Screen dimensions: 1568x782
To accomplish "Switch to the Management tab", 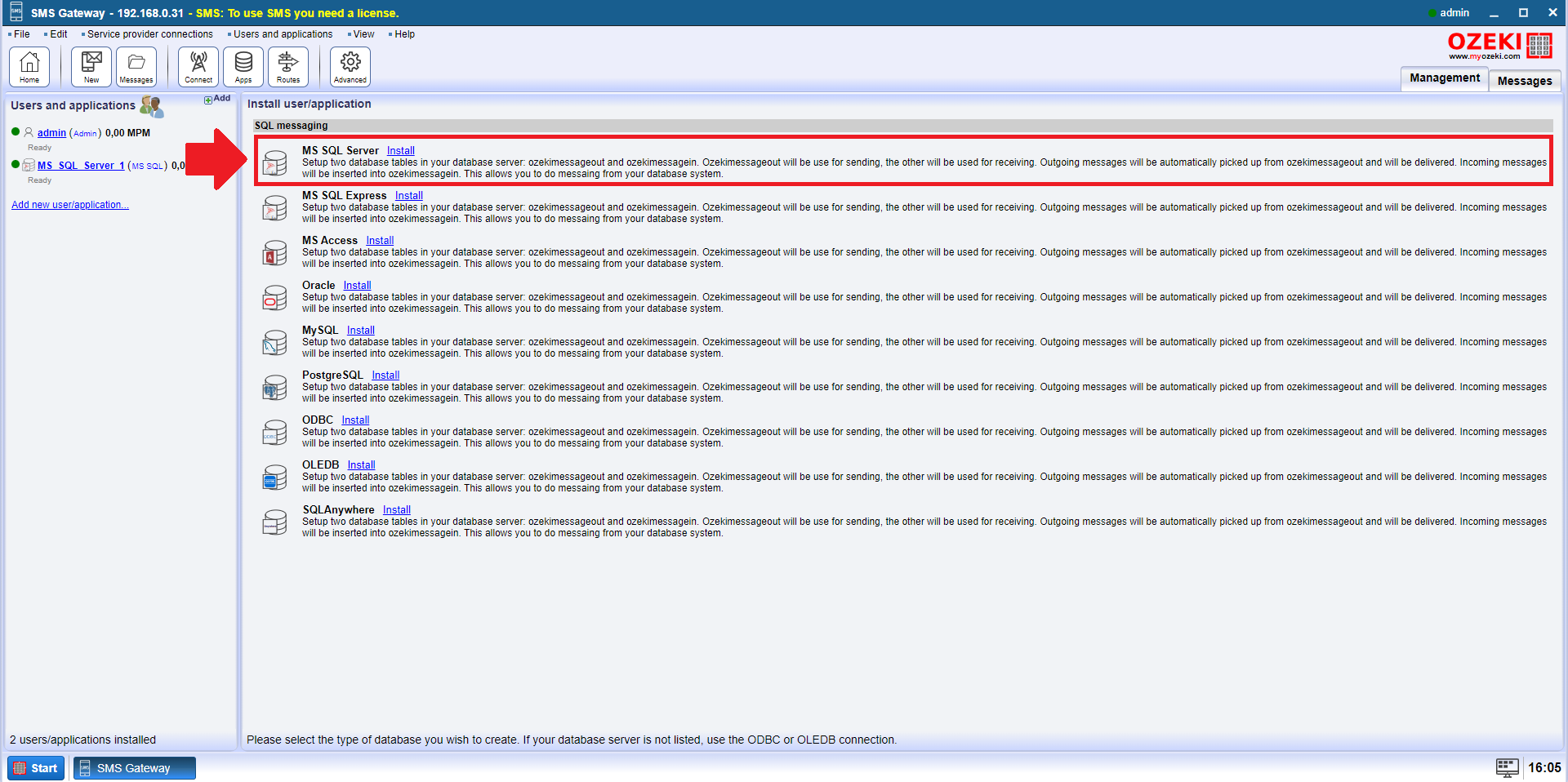I will (1445, 78).
